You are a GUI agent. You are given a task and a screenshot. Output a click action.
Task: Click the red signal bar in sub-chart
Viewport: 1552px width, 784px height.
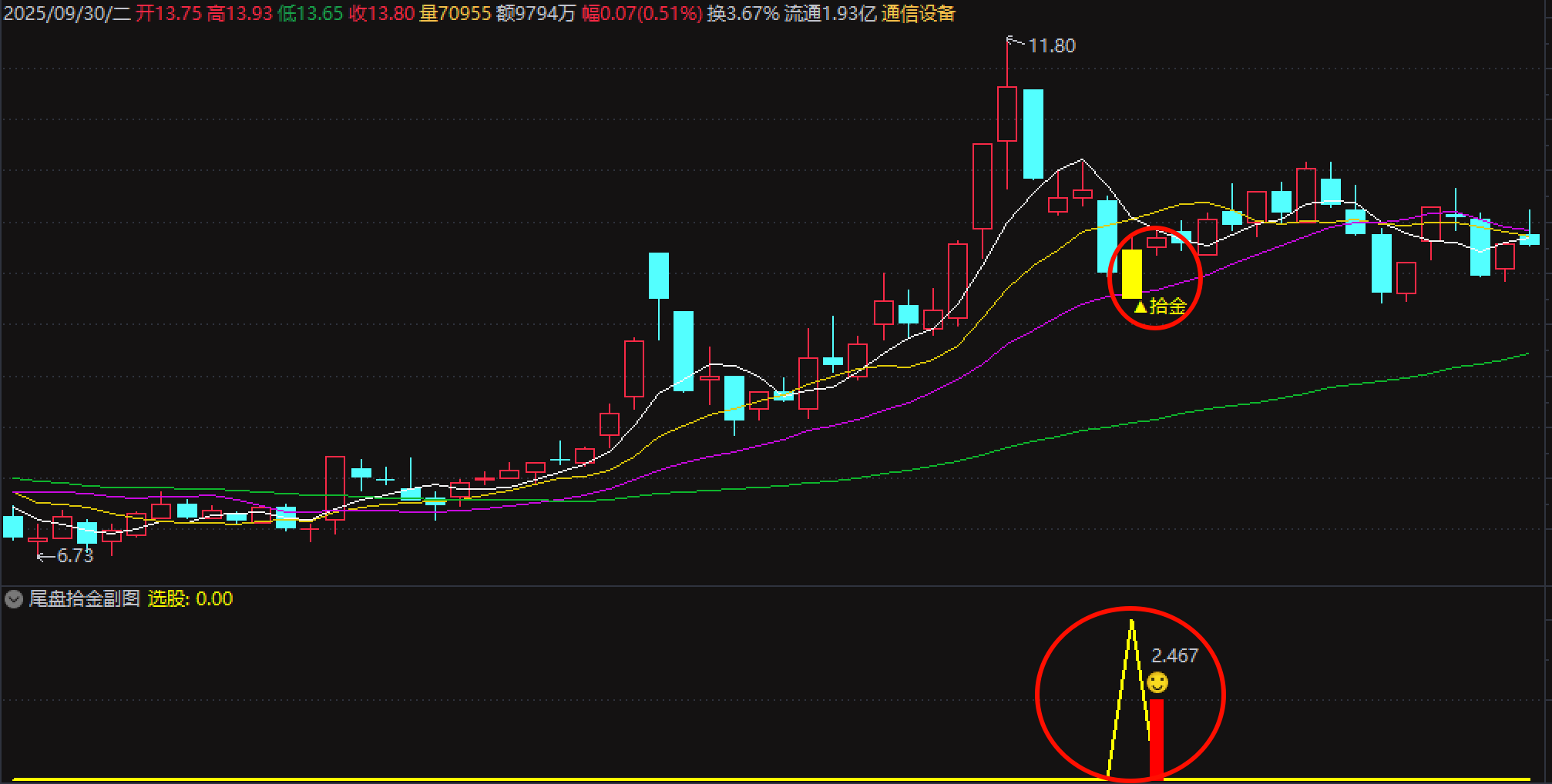[1156, 738]
